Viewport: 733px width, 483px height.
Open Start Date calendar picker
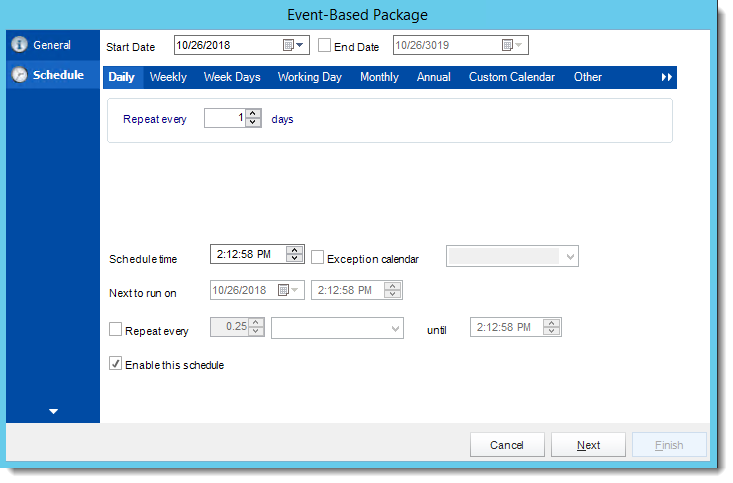point(294,45)
